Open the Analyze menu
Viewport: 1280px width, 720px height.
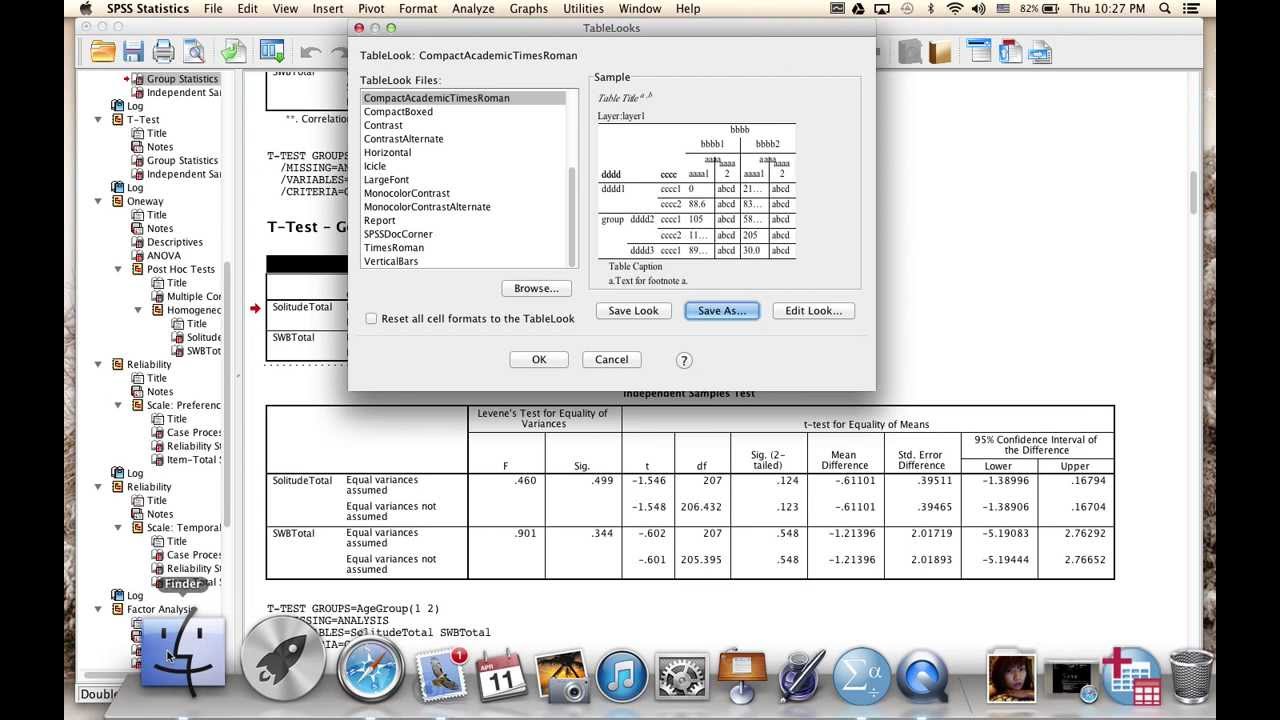(473, 9)
